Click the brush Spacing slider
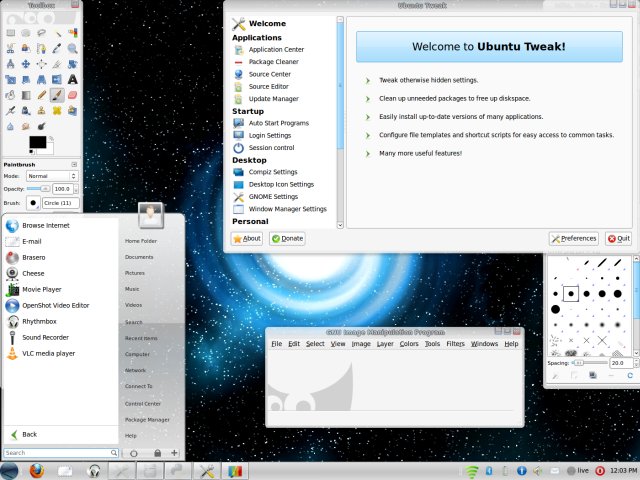Image resolution: width=640 pixels, height=480 pixels. pos(588,363)
